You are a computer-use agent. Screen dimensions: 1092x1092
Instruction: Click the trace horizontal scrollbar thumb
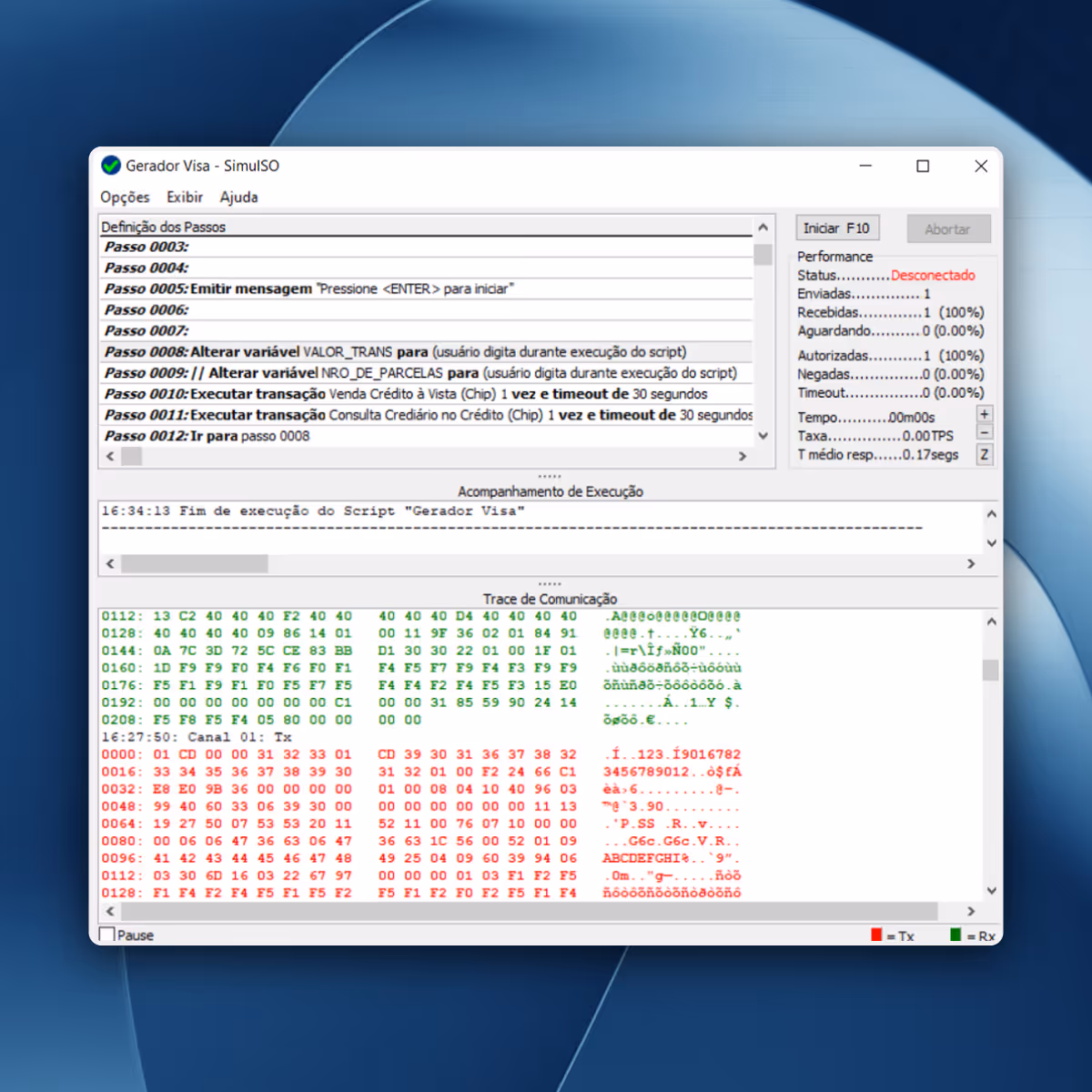530,912
